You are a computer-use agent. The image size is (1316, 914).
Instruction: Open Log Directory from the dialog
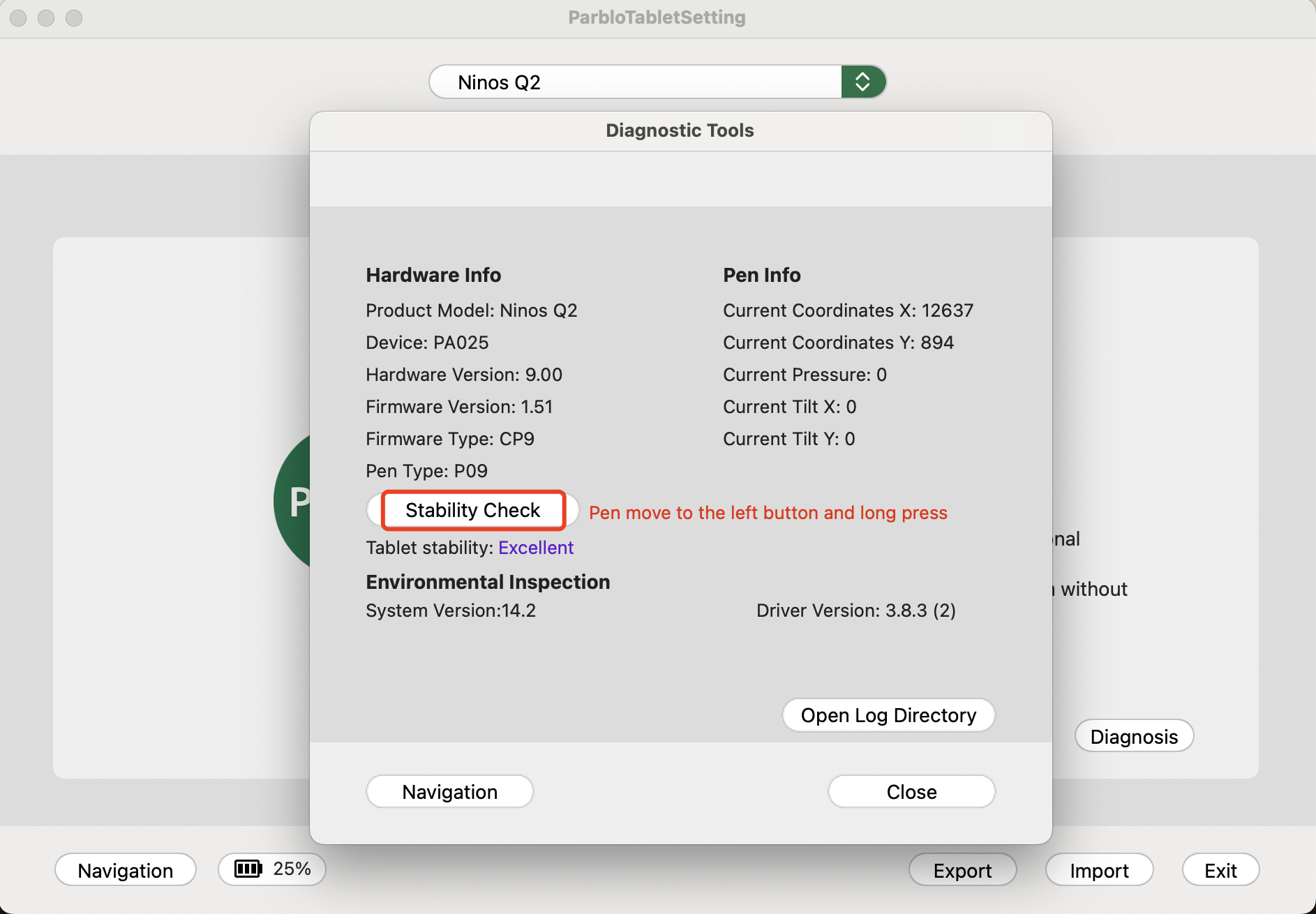(888, 715)
